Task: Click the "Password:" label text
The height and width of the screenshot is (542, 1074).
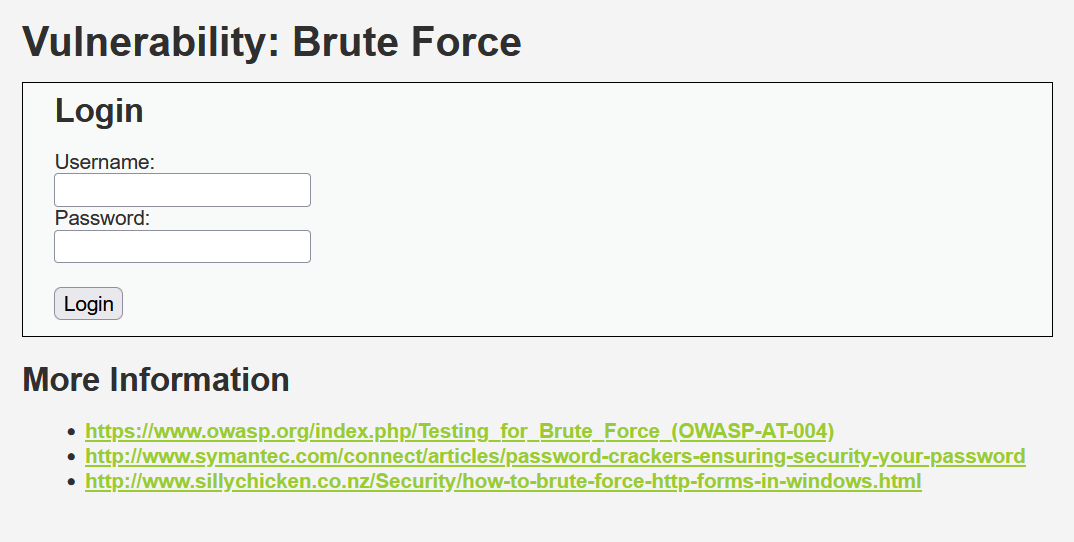Action: [x=102, y=219]
